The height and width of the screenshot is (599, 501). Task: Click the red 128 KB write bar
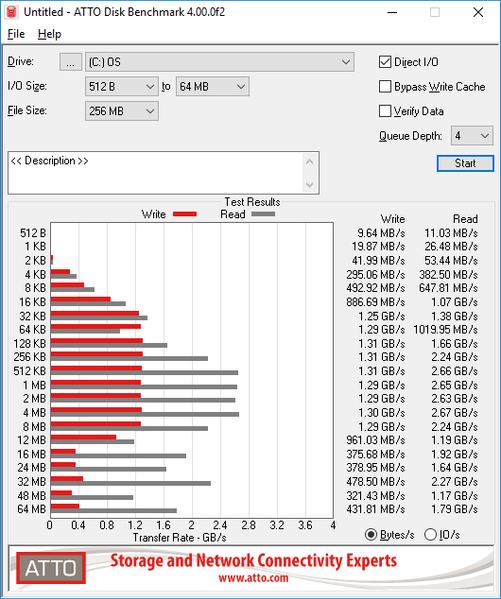97,341
